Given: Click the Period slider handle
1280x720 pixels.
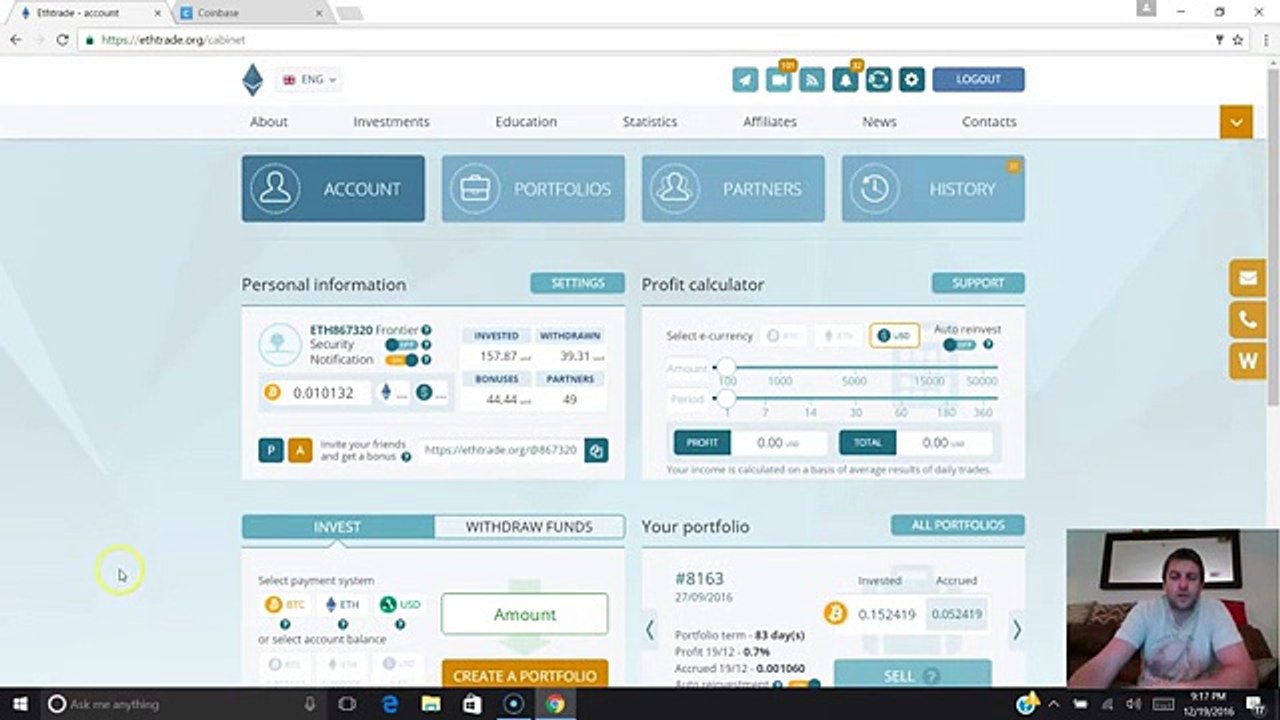Looking at the screenshot, I should click(x=727, y=399).
